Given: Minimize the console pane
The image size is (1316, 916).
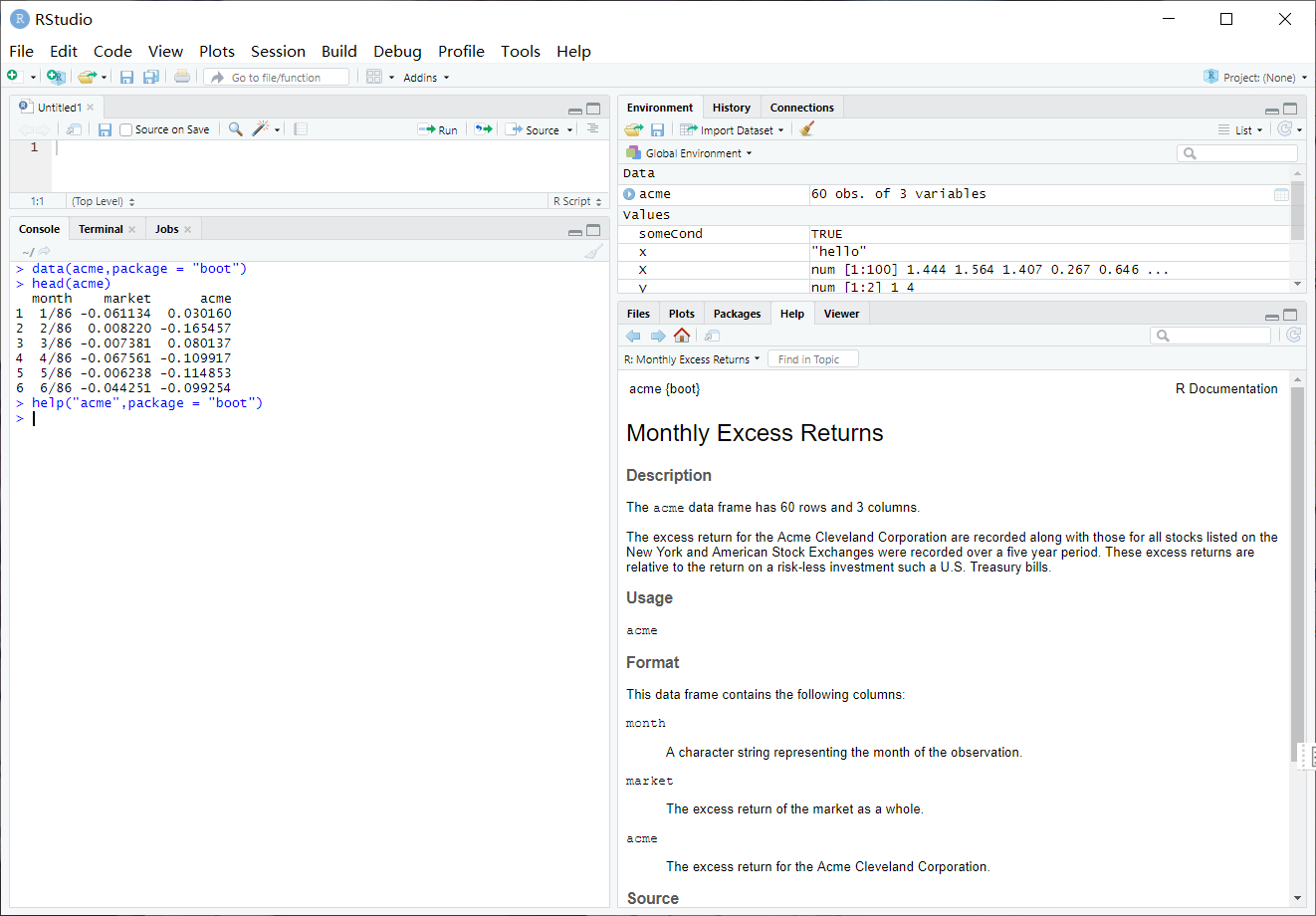Looking at the screenshot, I should [x=575, y=231].
